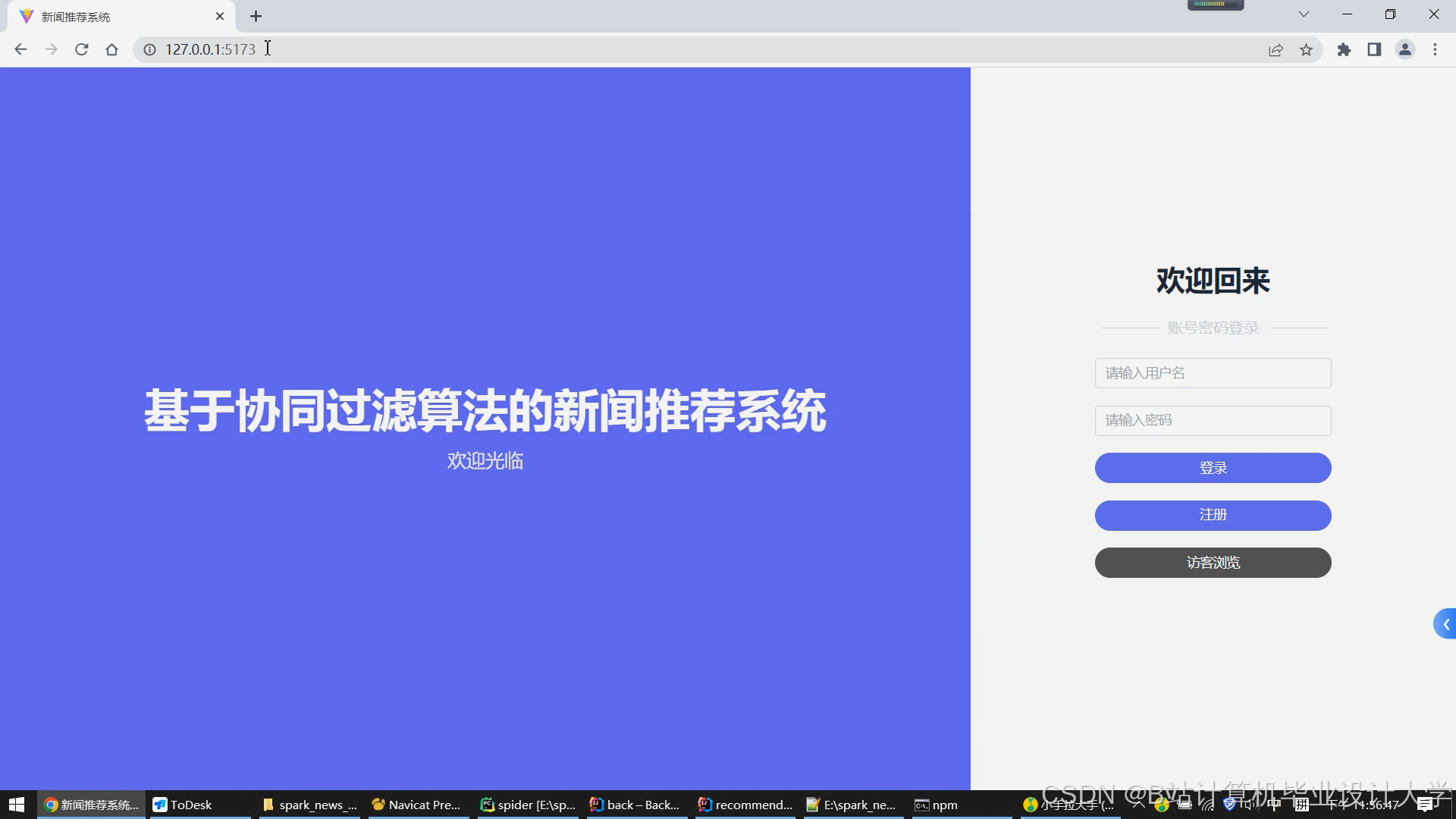Open Navicat Premium from the taskbar

pos(417,805)
